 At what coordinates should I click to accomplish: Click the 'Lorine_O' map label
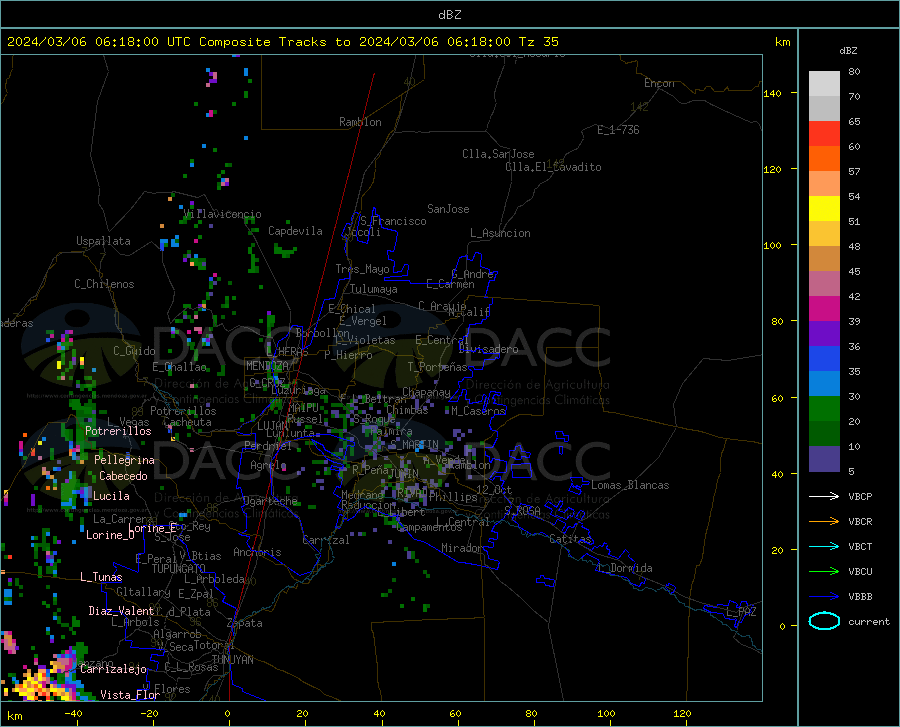(110, 535)
